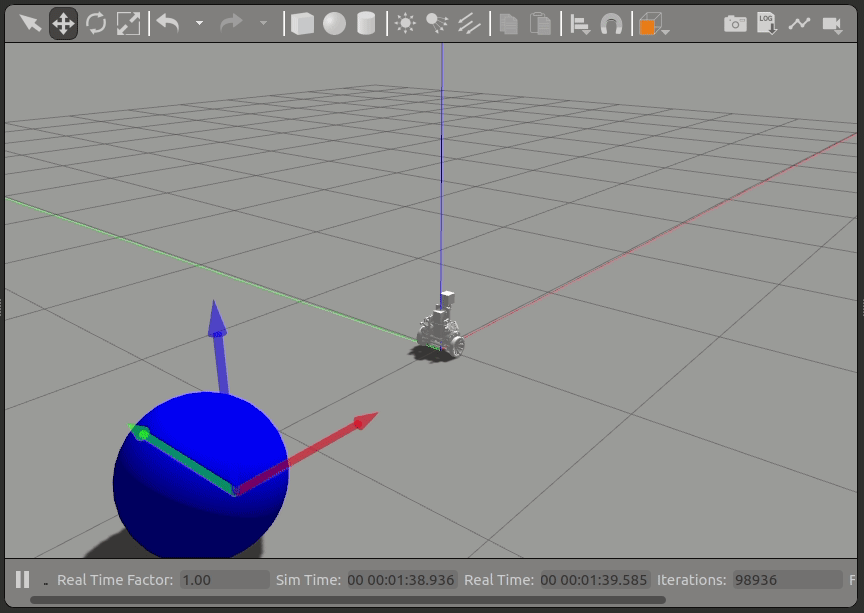Open the redo history dropdown arrow
The image size is (864, 613).
[x=263, y=24]
